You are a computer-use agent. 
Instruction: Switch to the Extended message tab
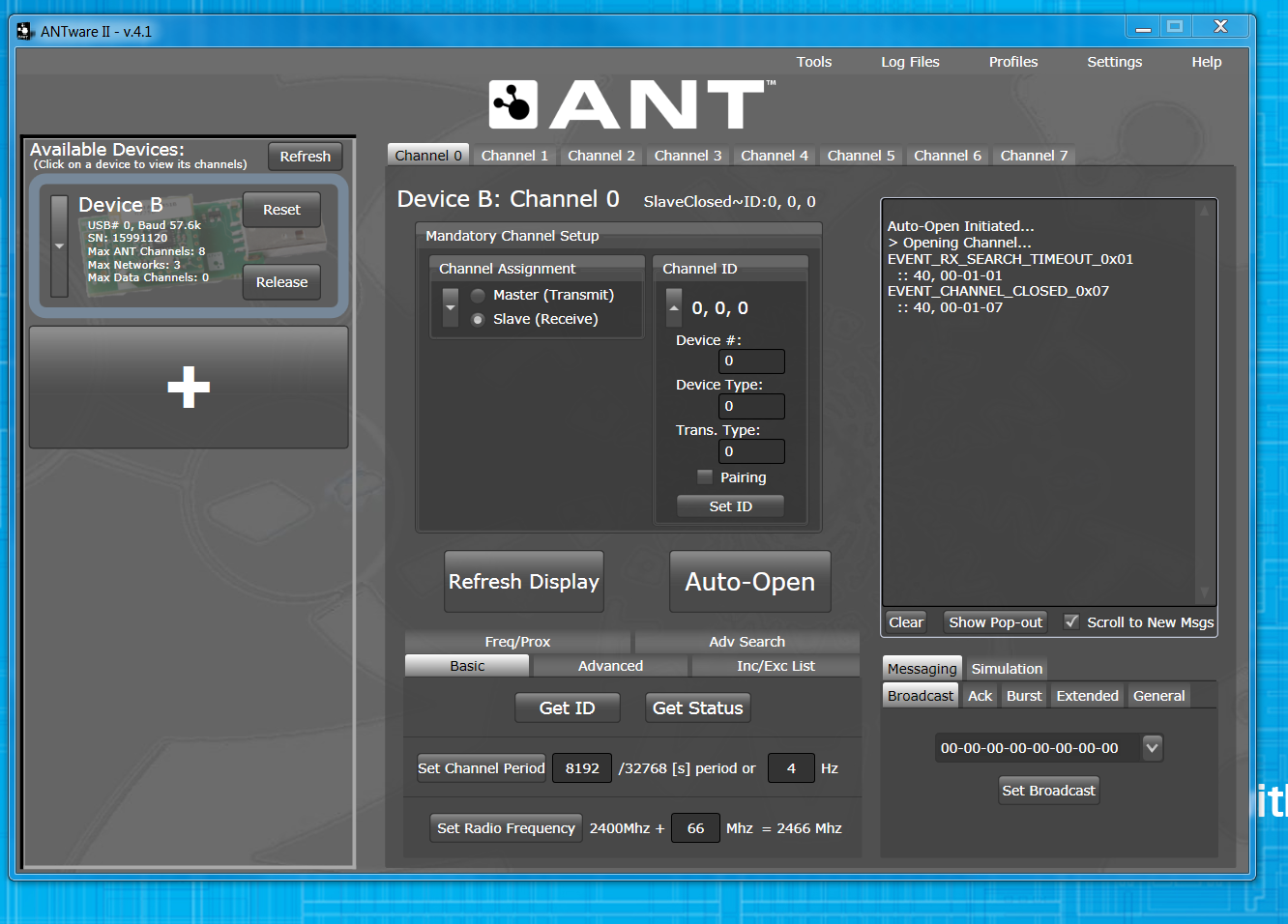tap(1087, 696)
